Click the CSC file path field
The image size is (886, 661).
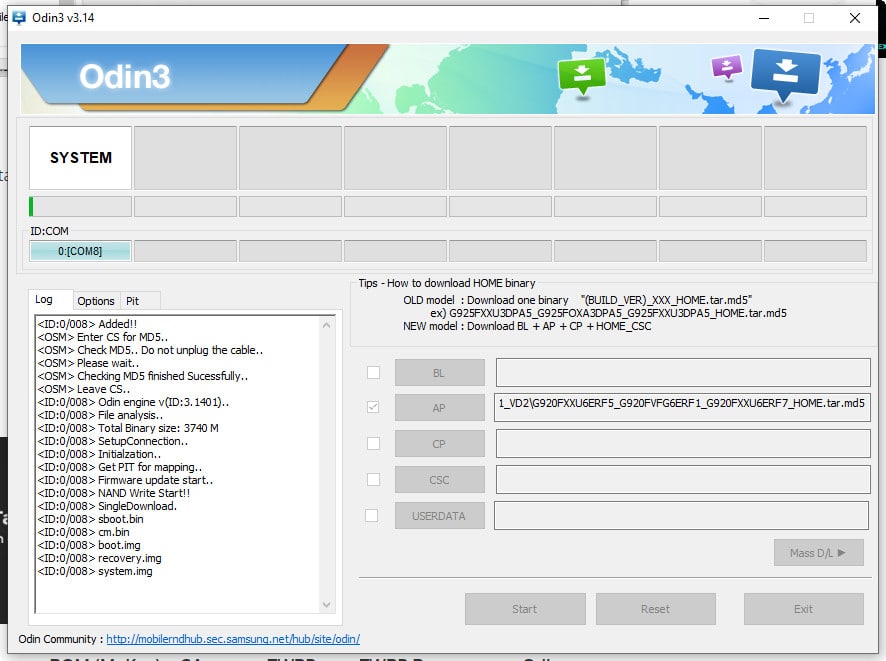[x=683, y=480]
